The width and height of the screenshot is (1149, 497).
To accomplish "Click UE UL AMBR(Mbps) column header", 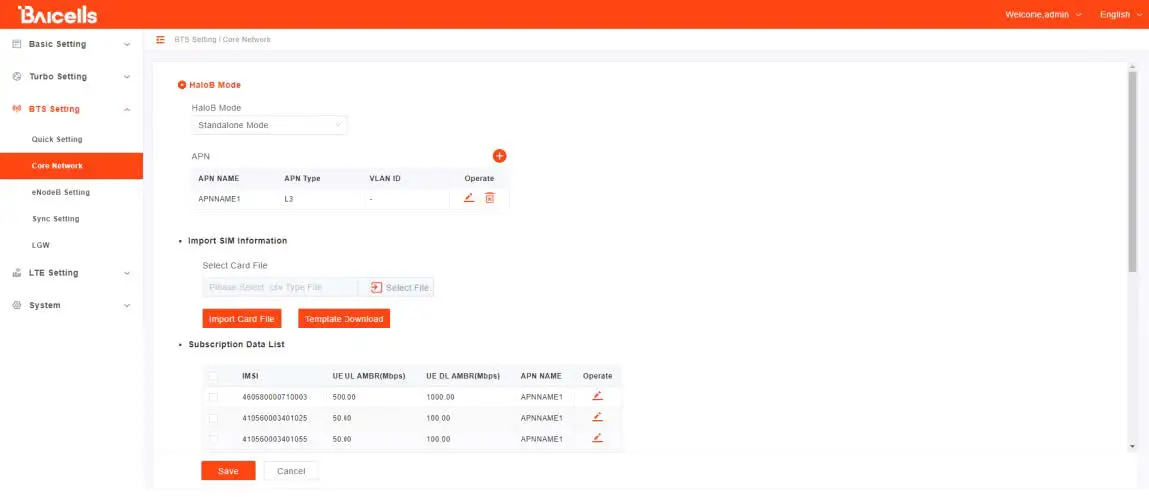I will 369,376.
